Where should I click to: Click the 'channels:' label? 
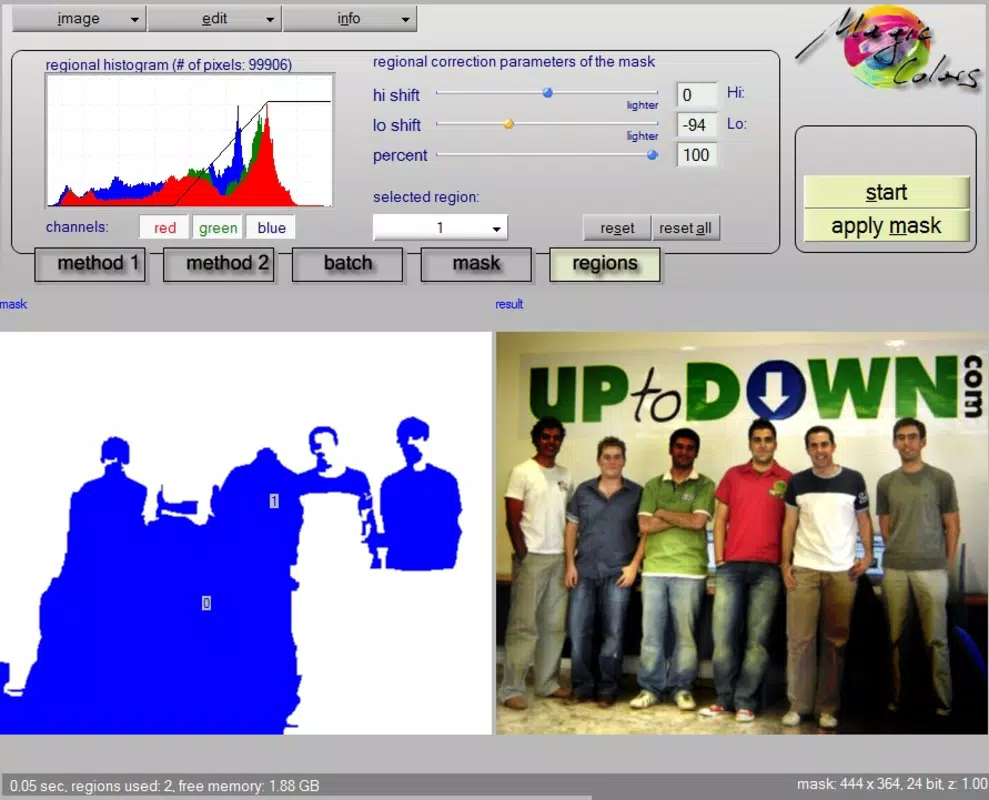pos(77,227)
